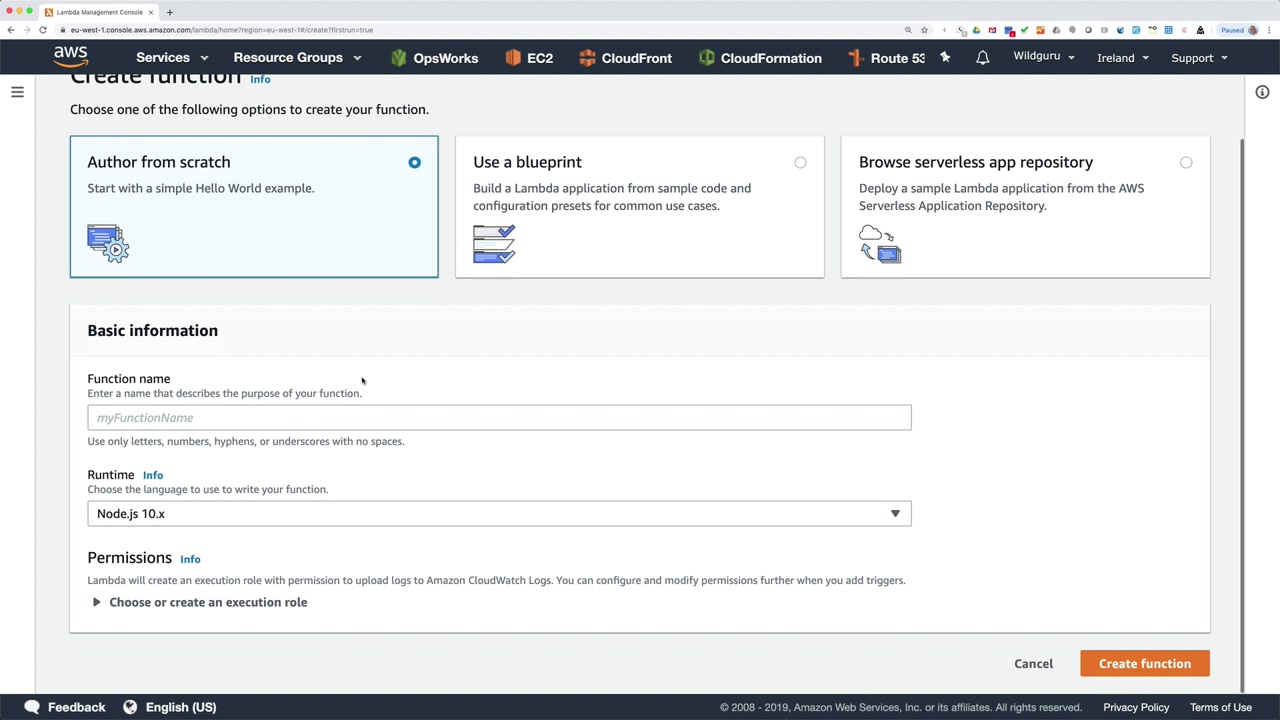Close the Lambda Management Console tab

click(151, 12)
